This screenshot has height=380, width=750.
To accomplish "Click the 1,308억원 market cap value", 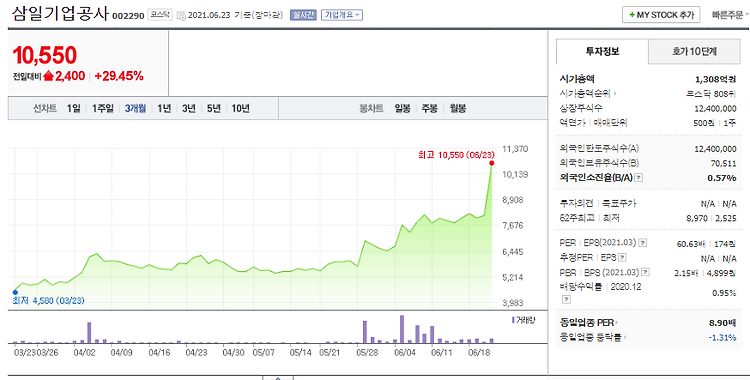I will [716, 79].
